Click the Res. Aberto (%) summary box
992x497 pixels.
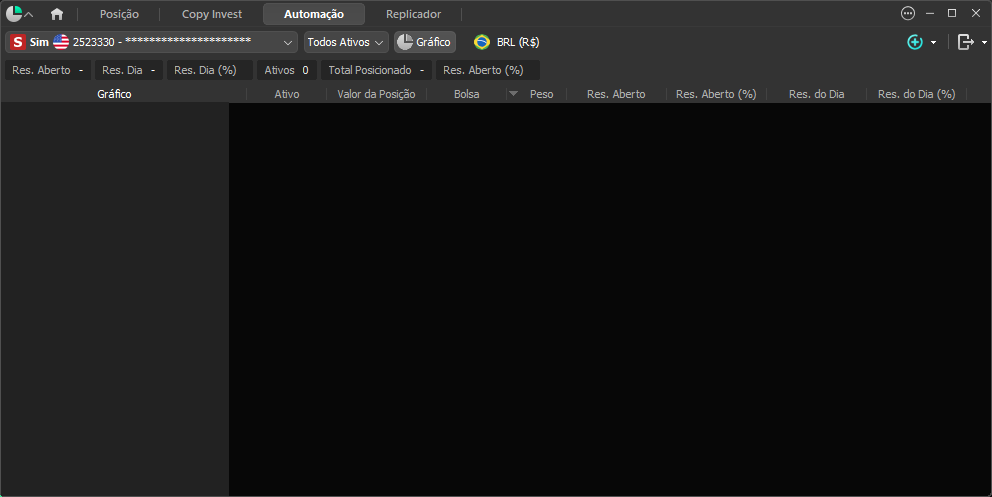click(x=488, y=70)
